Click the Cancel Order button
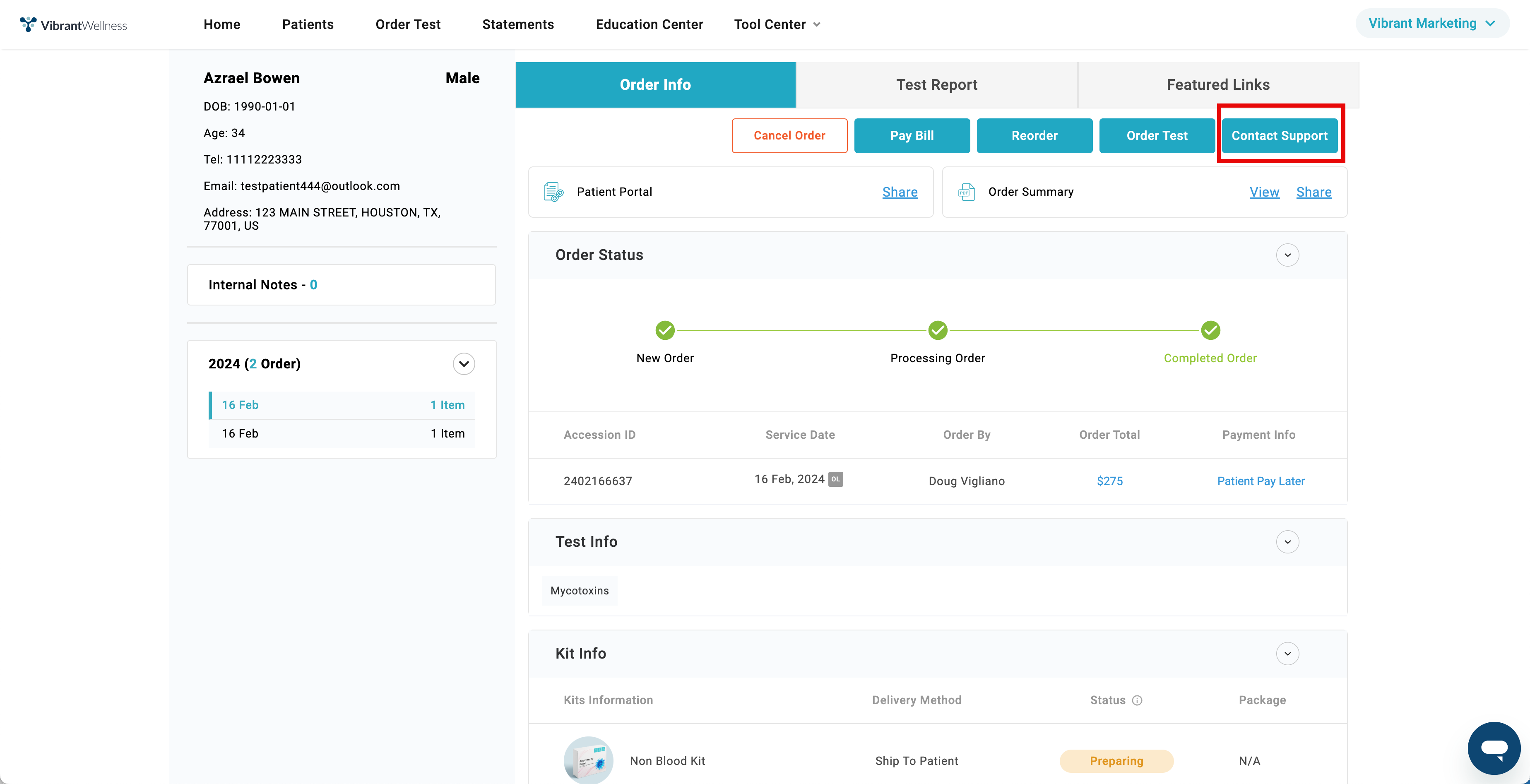 pos(789,135)
